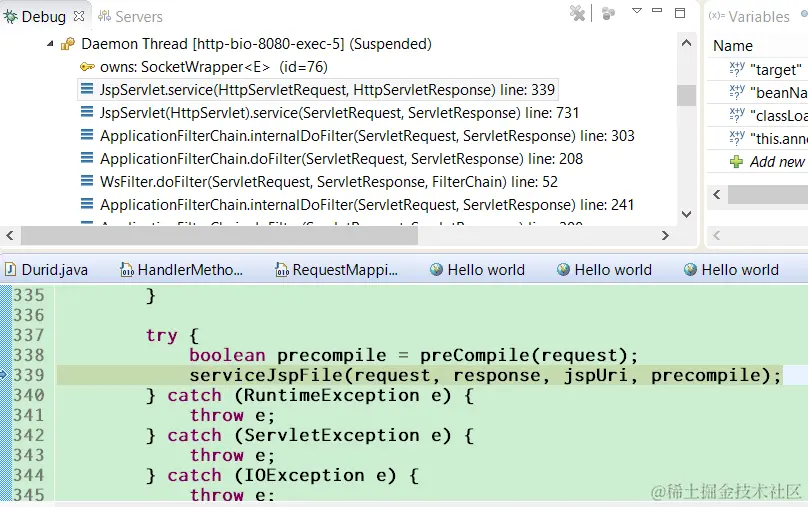Click Debug view horizontal scroll right arrow
Screen dimensions: 808x507
click(665, 235)
